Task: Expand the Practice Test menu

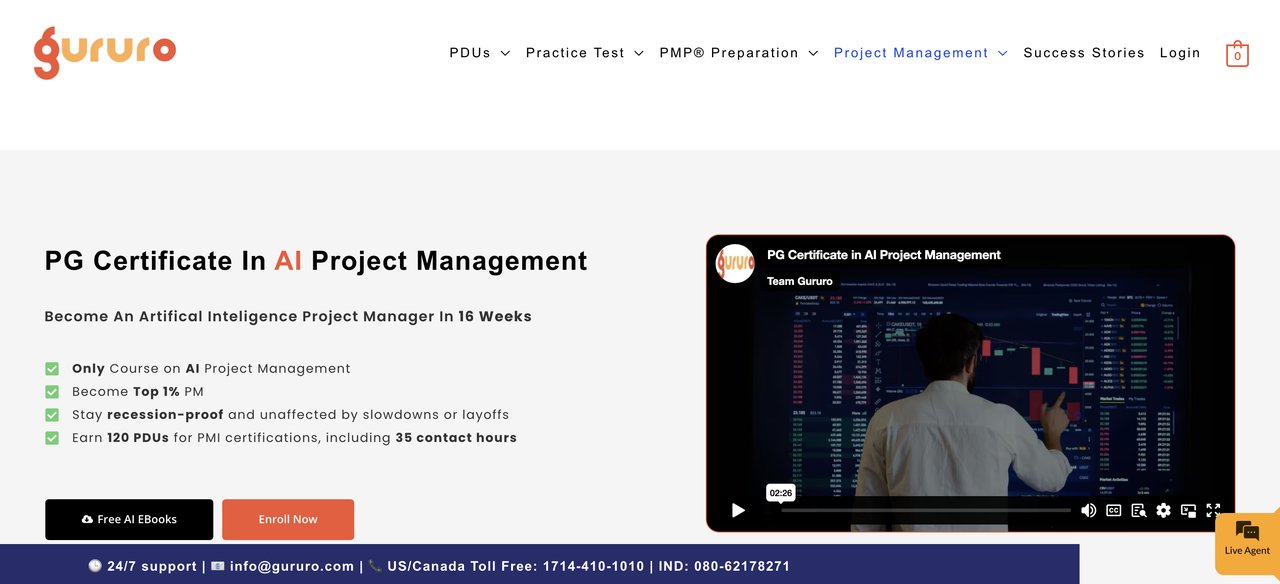Action: (585, 53)
